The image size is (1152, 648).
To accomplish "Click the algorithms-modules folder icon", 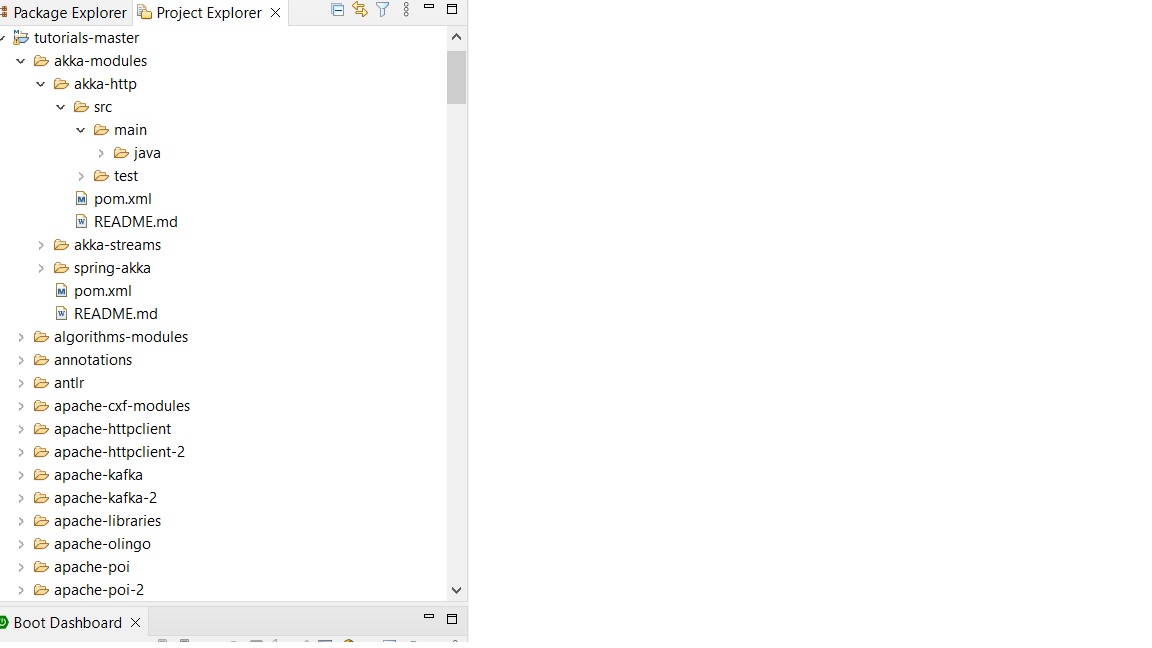I will click(x=41, y=337).
